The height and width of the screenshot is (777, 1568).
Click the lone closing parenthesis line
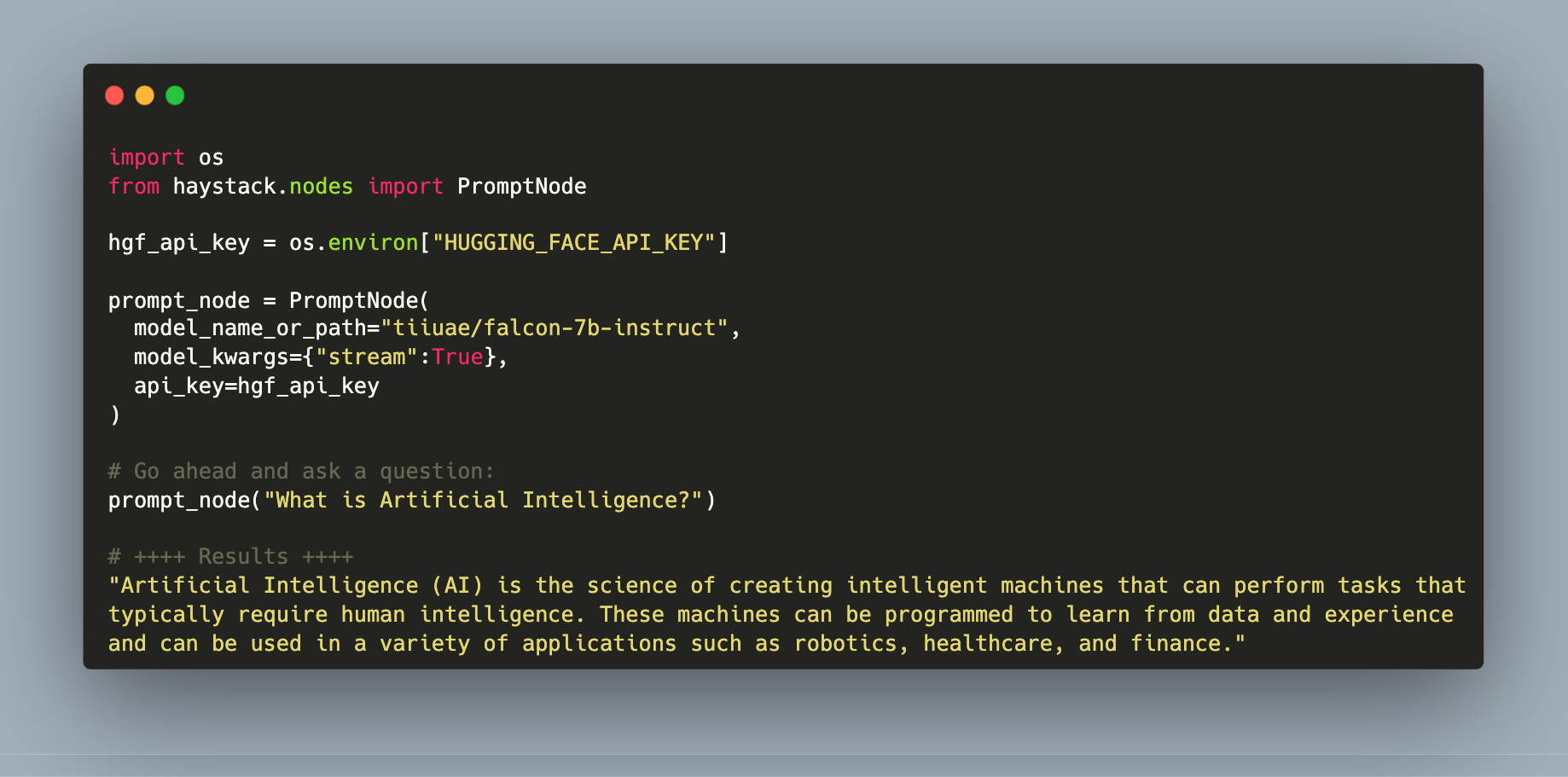pos(115,415)
